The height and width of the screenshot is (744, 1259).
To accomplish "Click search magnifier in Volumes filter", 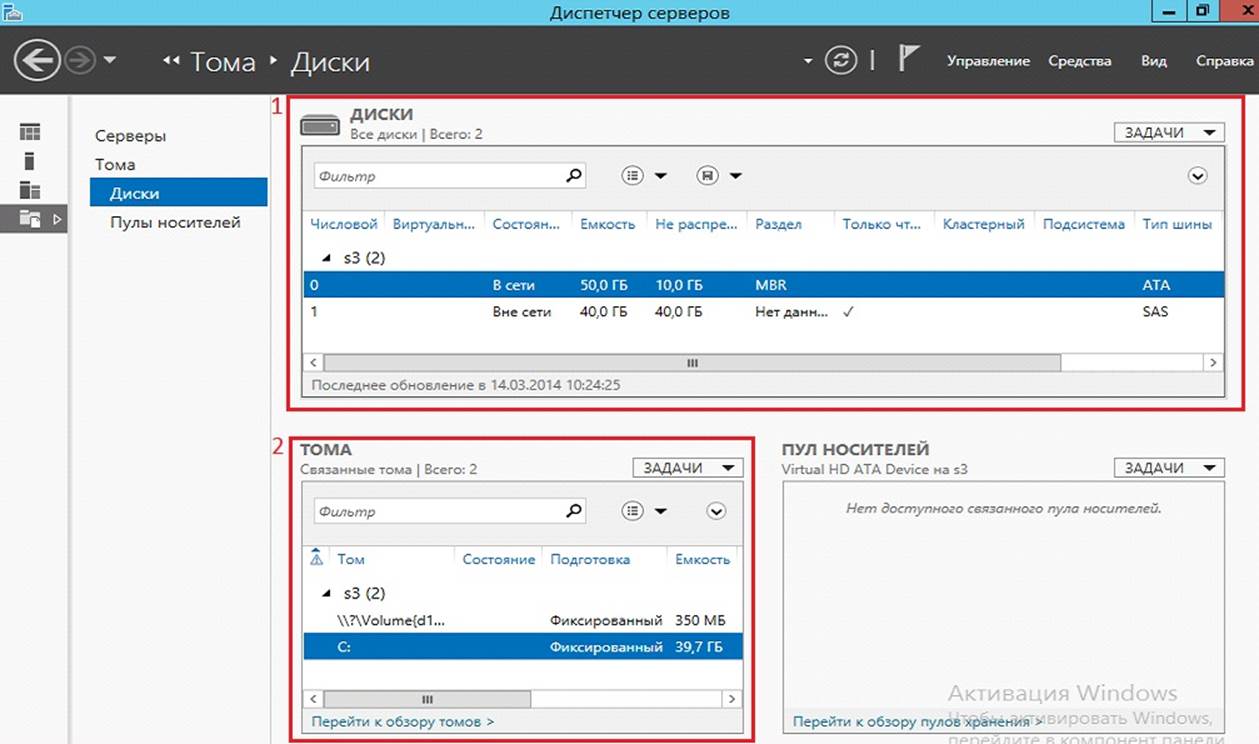I will click(573, 511).
